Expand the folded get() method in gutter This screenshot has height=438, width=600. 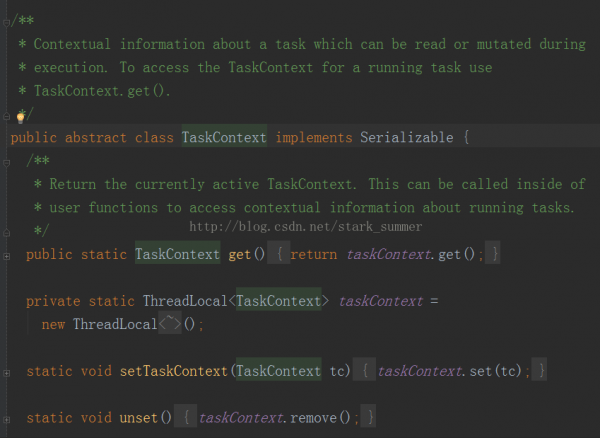pos(7,256)
